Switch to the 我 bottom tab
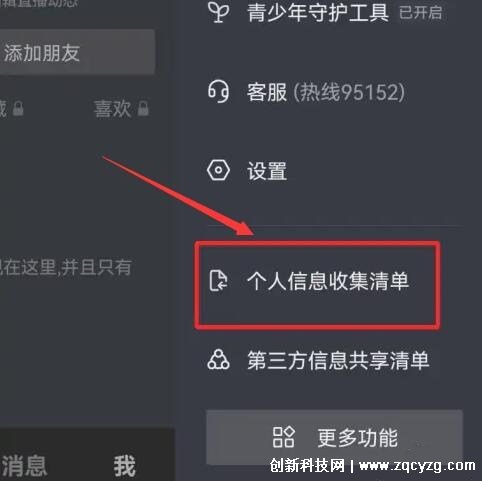482x481 pixels. point(124,466)
